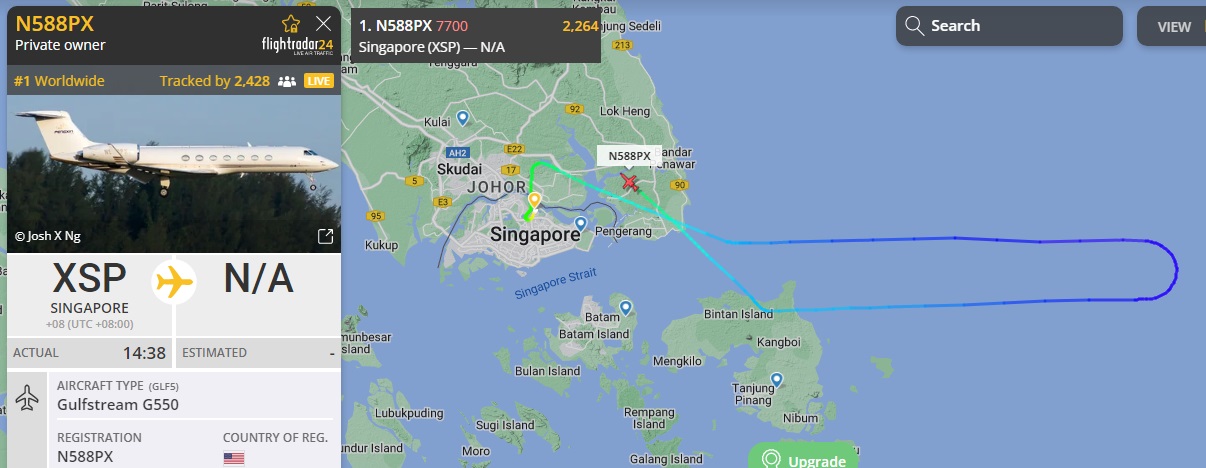Image resolution: width=1206 pixels, height=468 pixels.
Task: Click the magnifier icon in the Search box
Action: point(913,26)
